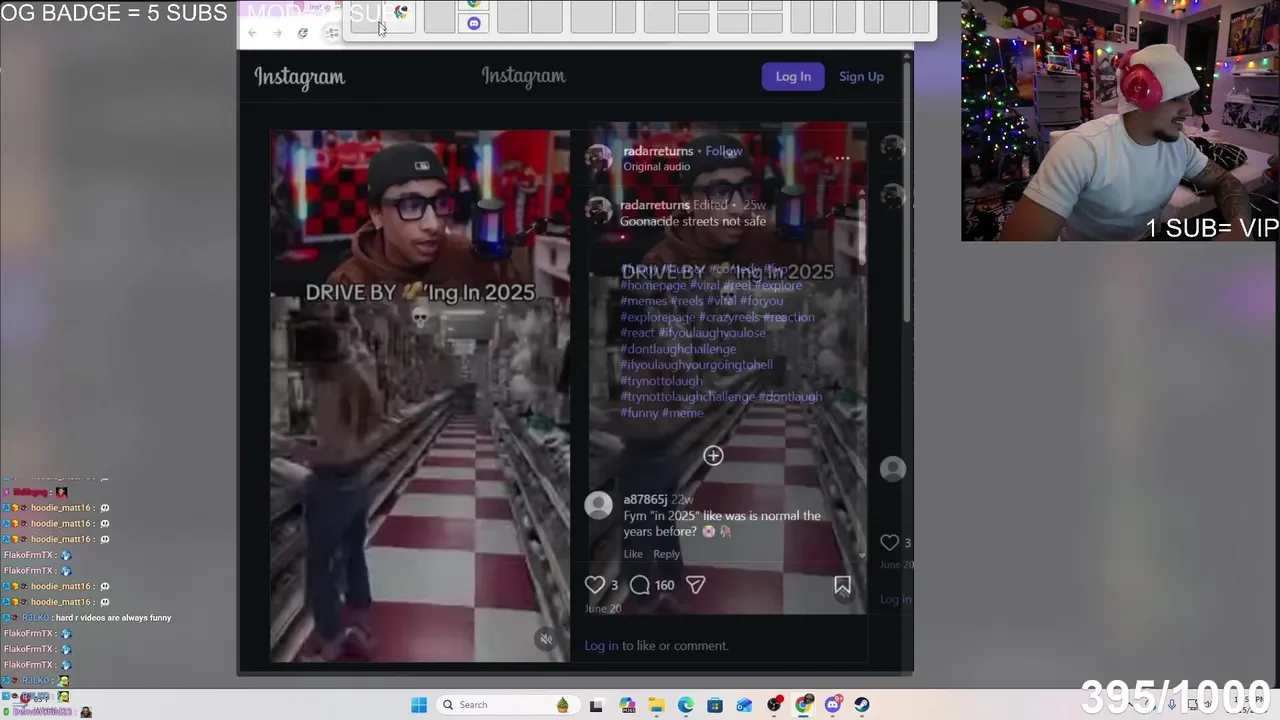Open the #funny hashtag

pyautogui.click(x=639, y=413)
